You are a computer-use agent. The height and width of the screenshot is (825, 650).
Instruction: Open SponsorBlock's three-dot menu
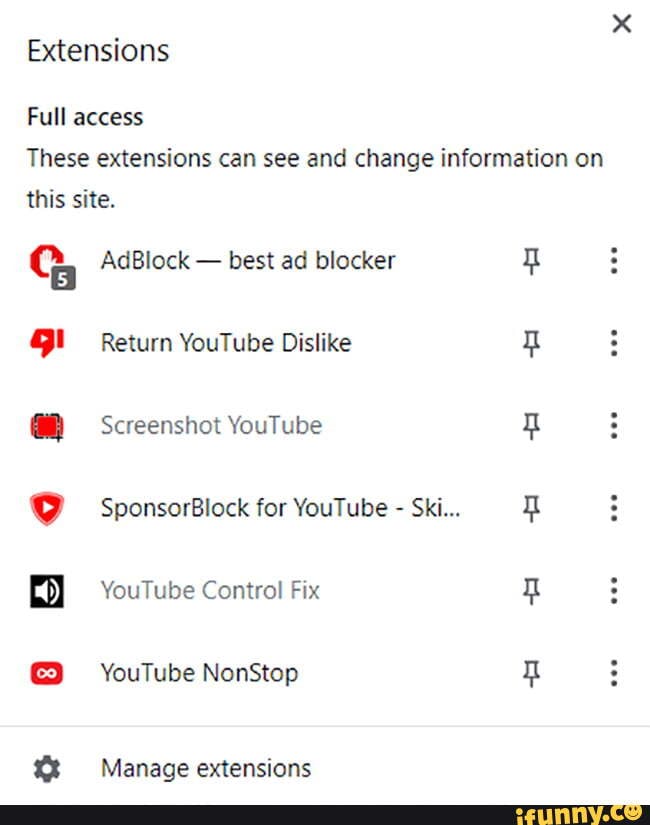(x=614, y=507)
